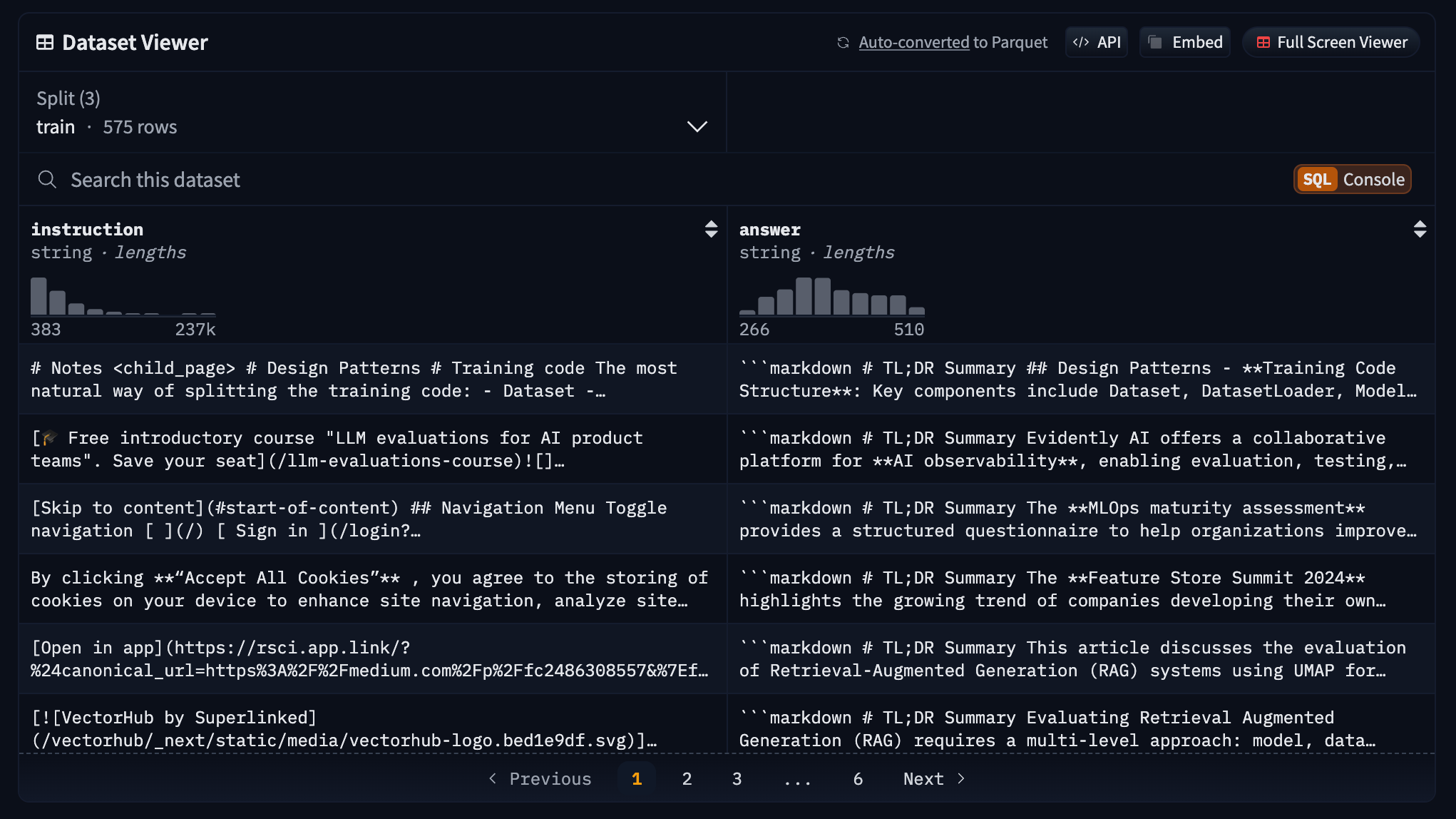The width and height of the screenshot is (1456, 819).
Task: Select the 'Feature Store Summit 2024' answer cell
Action: [1081, 589]
